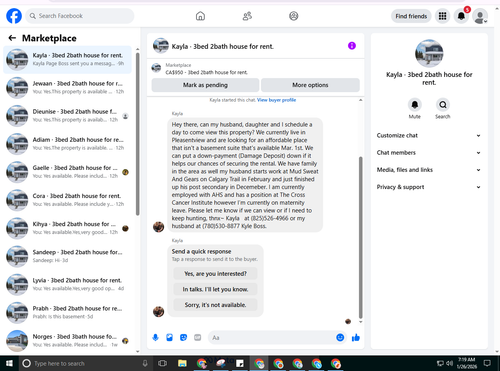
Task: Open the Lyvia conversation
Action: (x=67, y=284)
